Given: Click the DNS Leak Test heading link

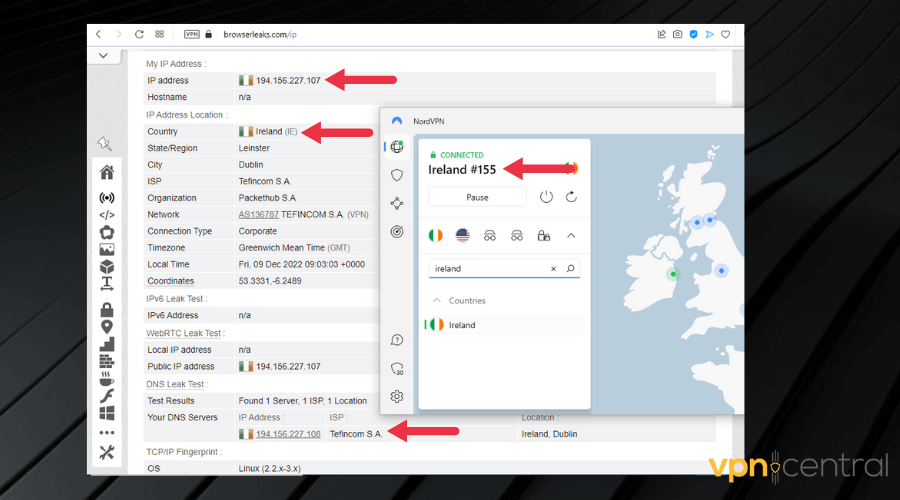Looking at the screenshot, I should click(175, 384).
